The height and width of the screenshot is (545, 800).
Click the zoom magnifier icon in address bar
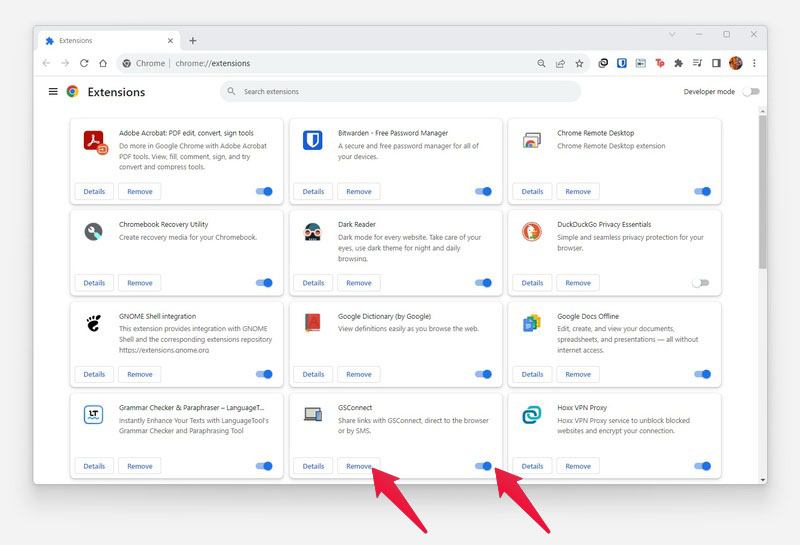541,63
